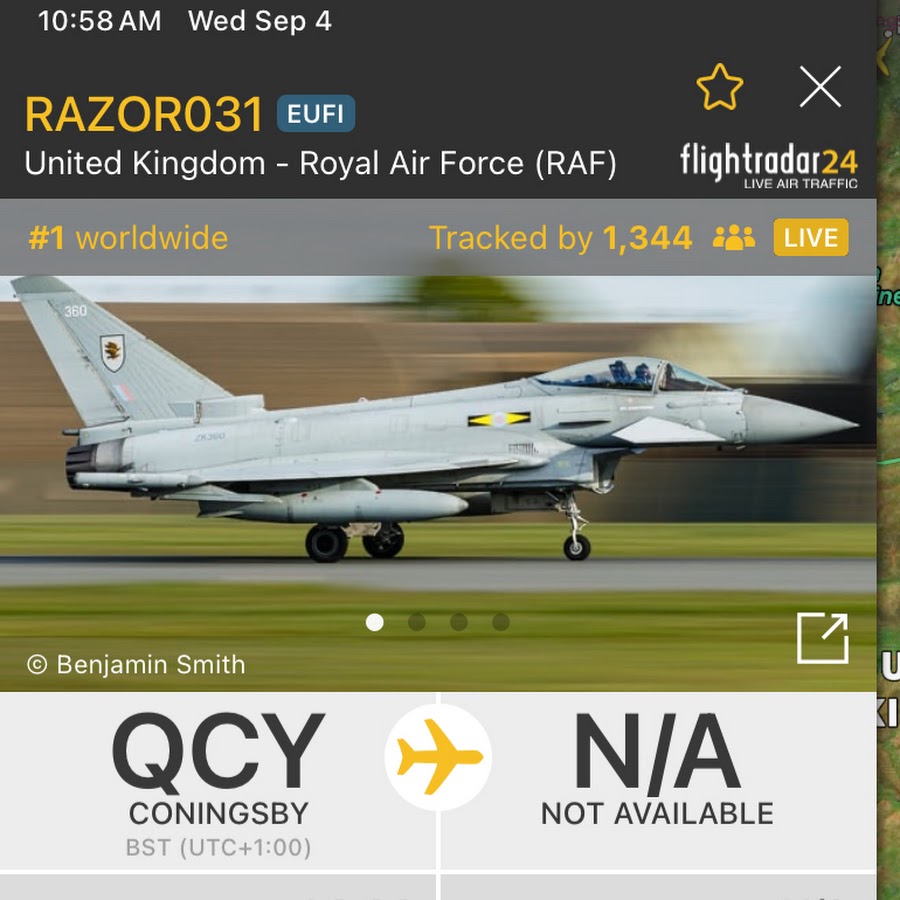The height and width of the screenshot is (900, 900).
Task: Open QCY Coningsby origin airport
Action: [218, 783]
